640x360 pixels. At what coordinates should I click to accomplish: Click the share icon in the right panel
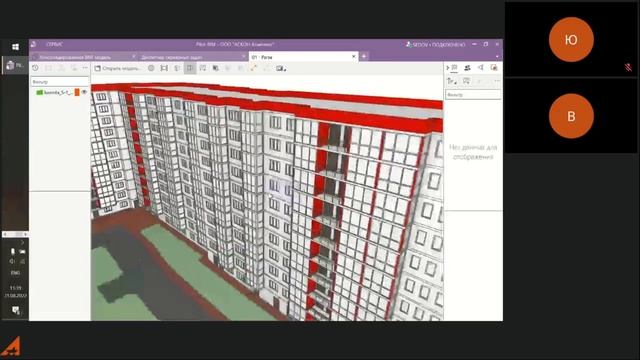coord(481,68)
